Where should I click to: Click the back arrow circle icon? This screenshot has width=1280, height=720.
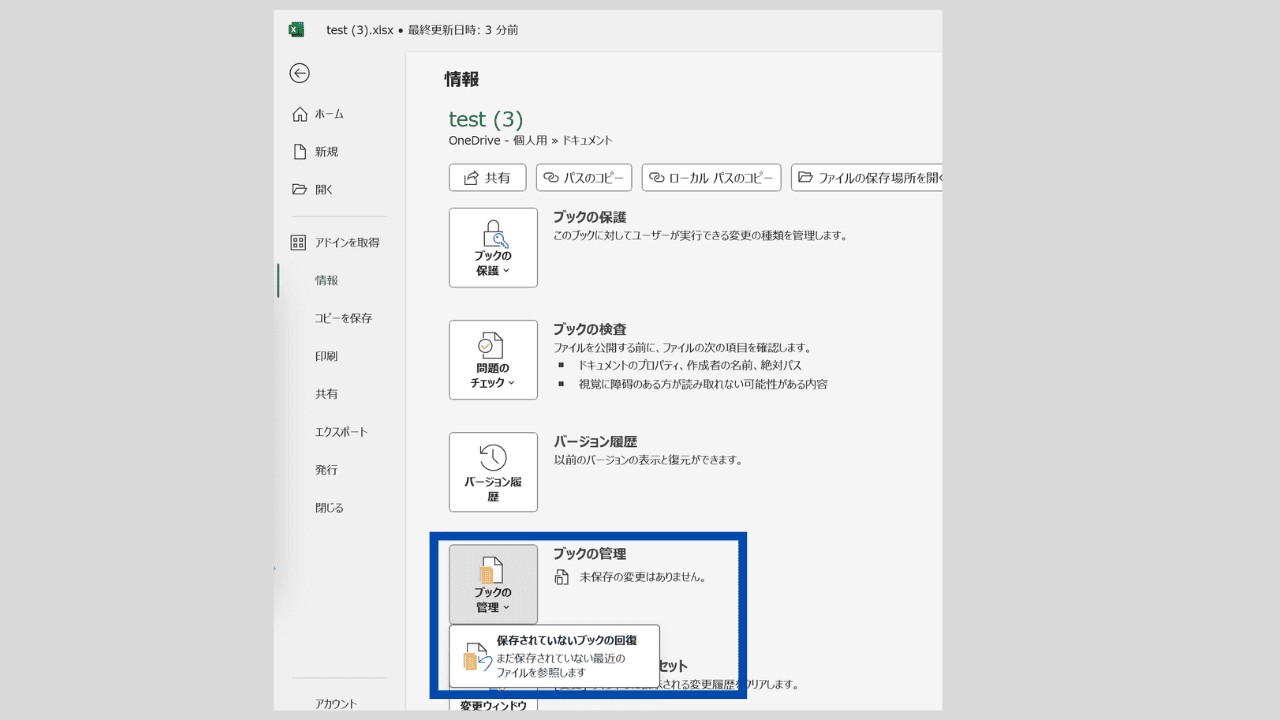tap(299, 73)
